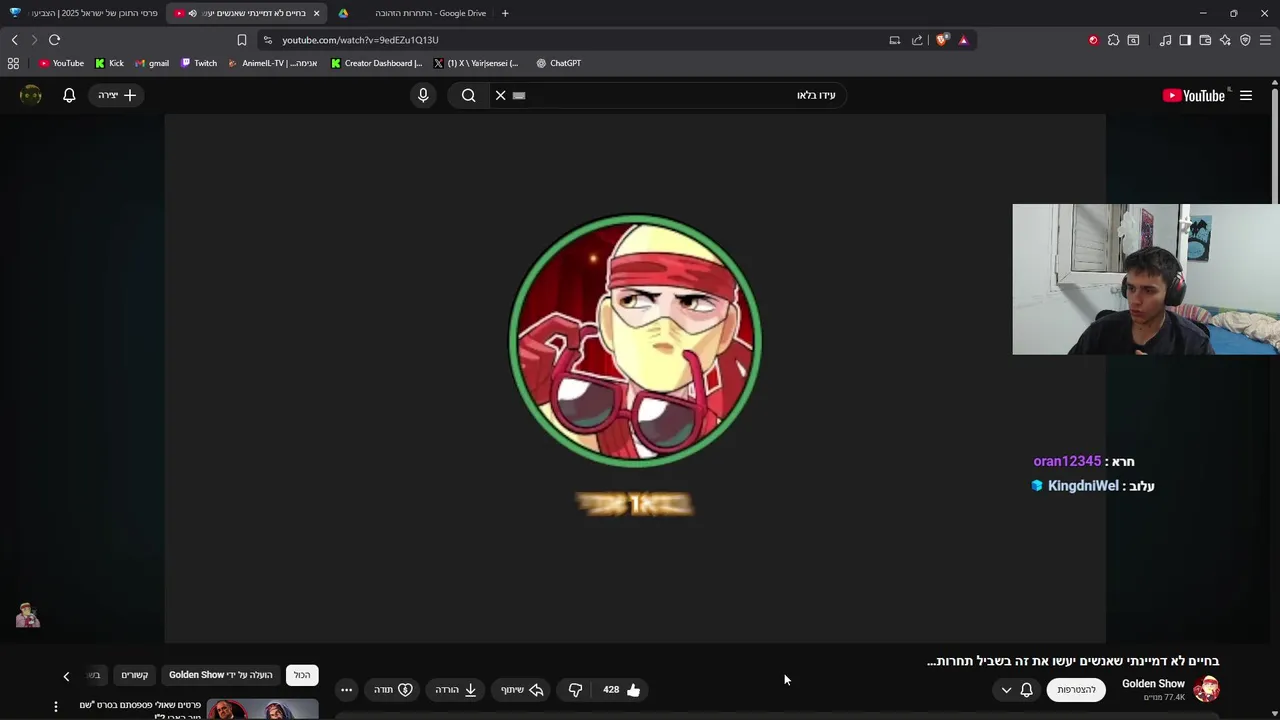Open options for first suggested video

click(56, 706)
